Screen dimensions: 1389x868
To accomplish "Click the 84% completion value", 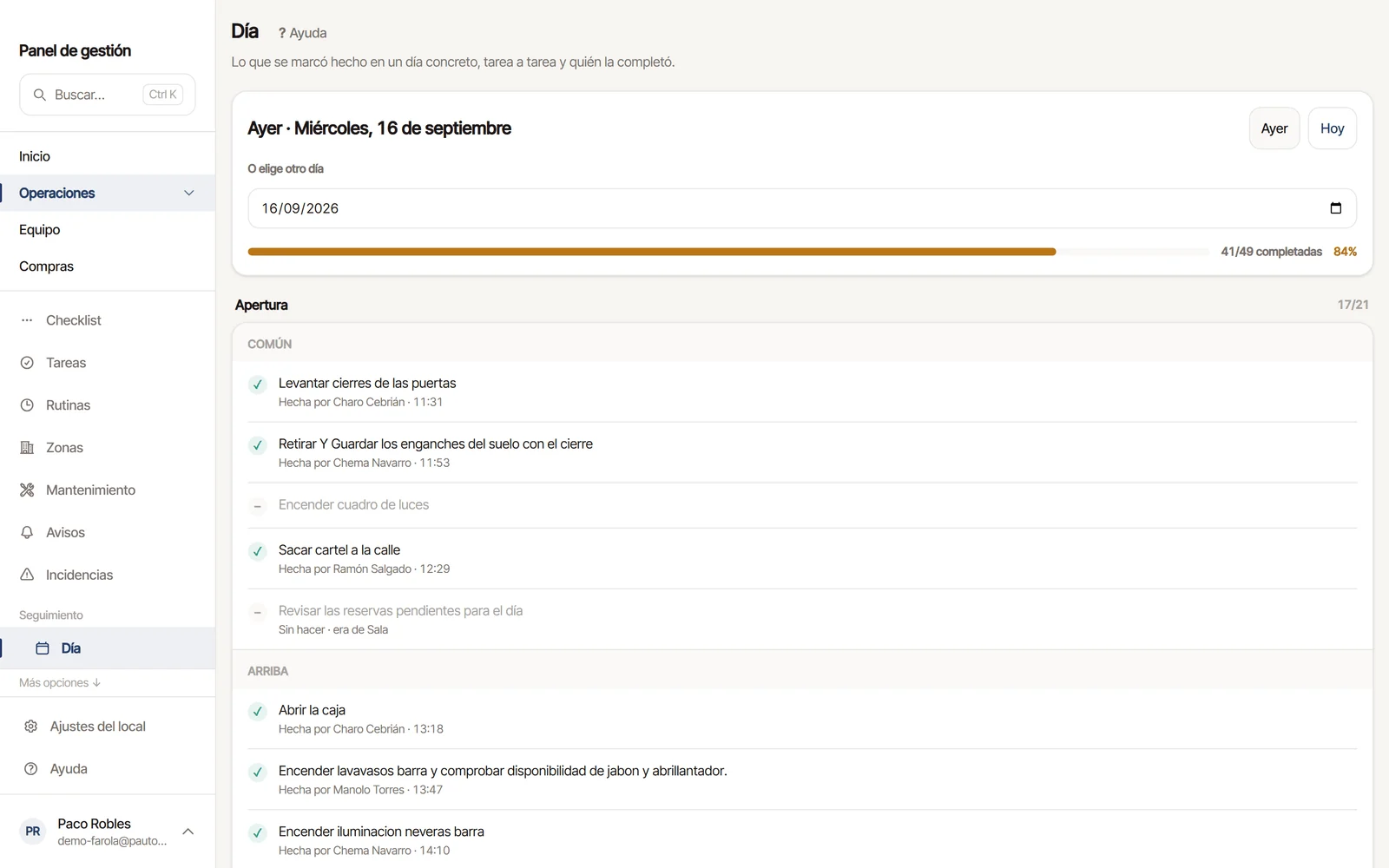I will [x=1346, y=252].
